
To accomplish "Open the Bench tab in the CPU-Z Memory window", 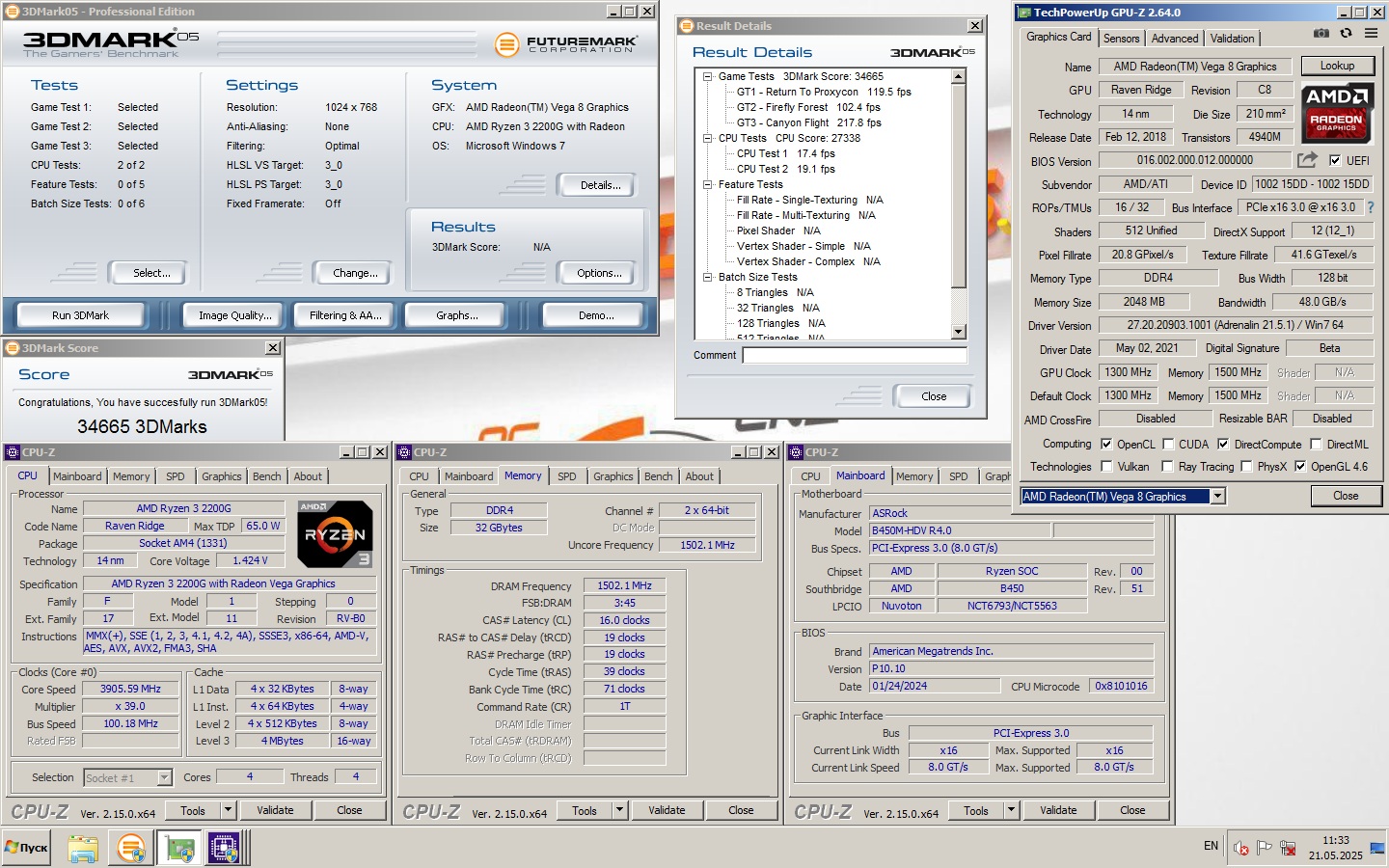I will (659, 476).
